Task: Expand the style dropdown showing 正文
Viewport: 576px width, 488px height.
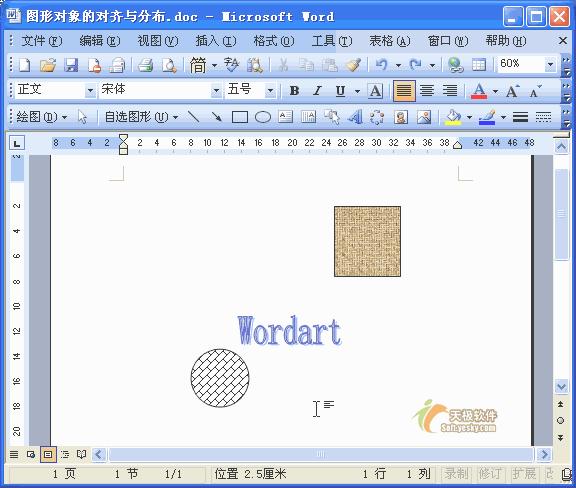Action: pos(90,90)
